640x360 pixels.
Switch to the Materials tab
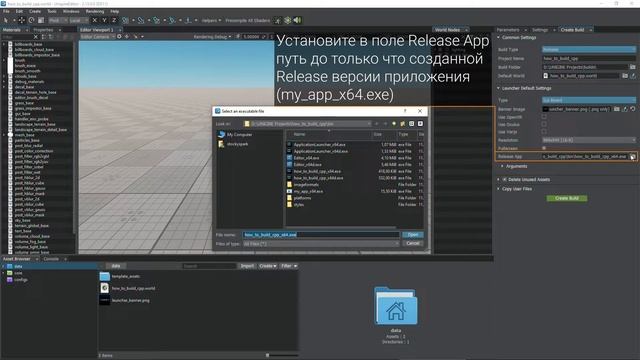coord(12,30)
